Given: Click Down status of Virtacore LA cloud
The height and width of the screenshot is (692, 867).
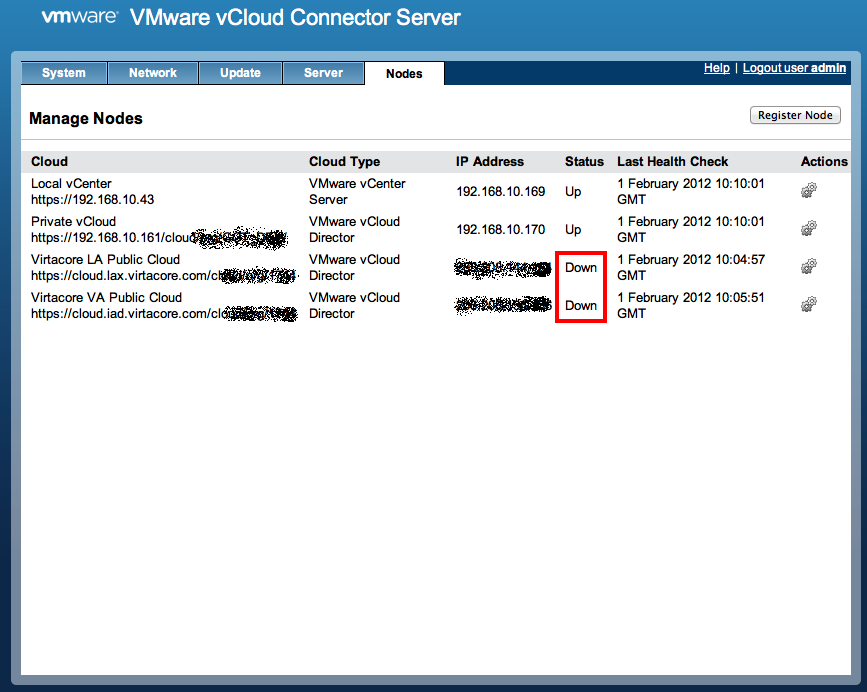Looking at the screenshot, I should (x=581, y=268).
